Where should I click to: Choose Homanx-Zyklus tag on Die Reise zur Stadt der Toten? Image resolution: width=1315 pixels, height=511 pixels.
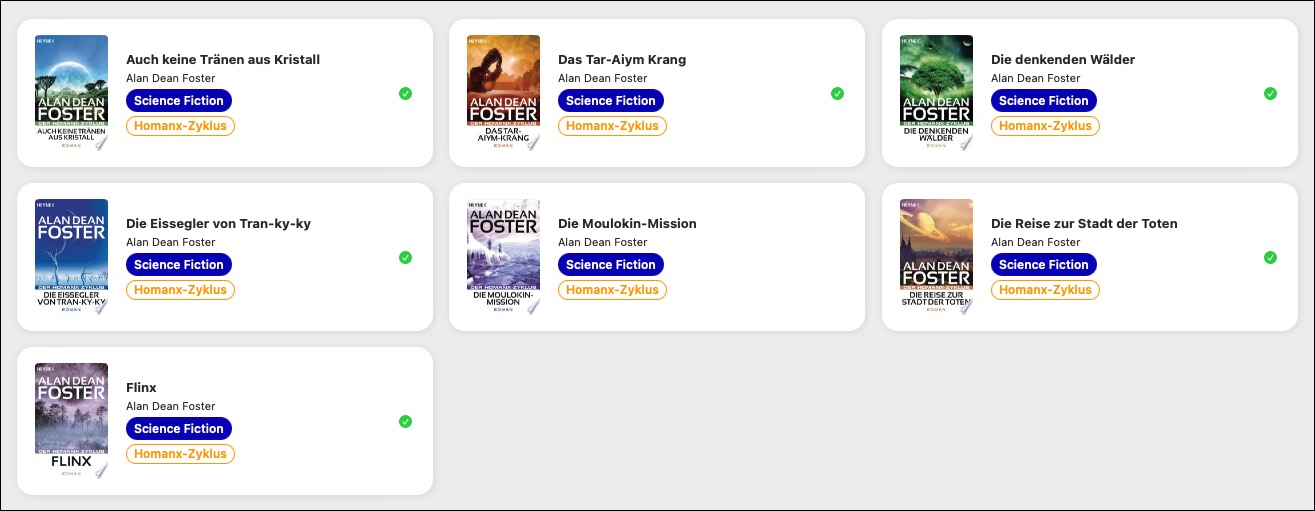1045,290
